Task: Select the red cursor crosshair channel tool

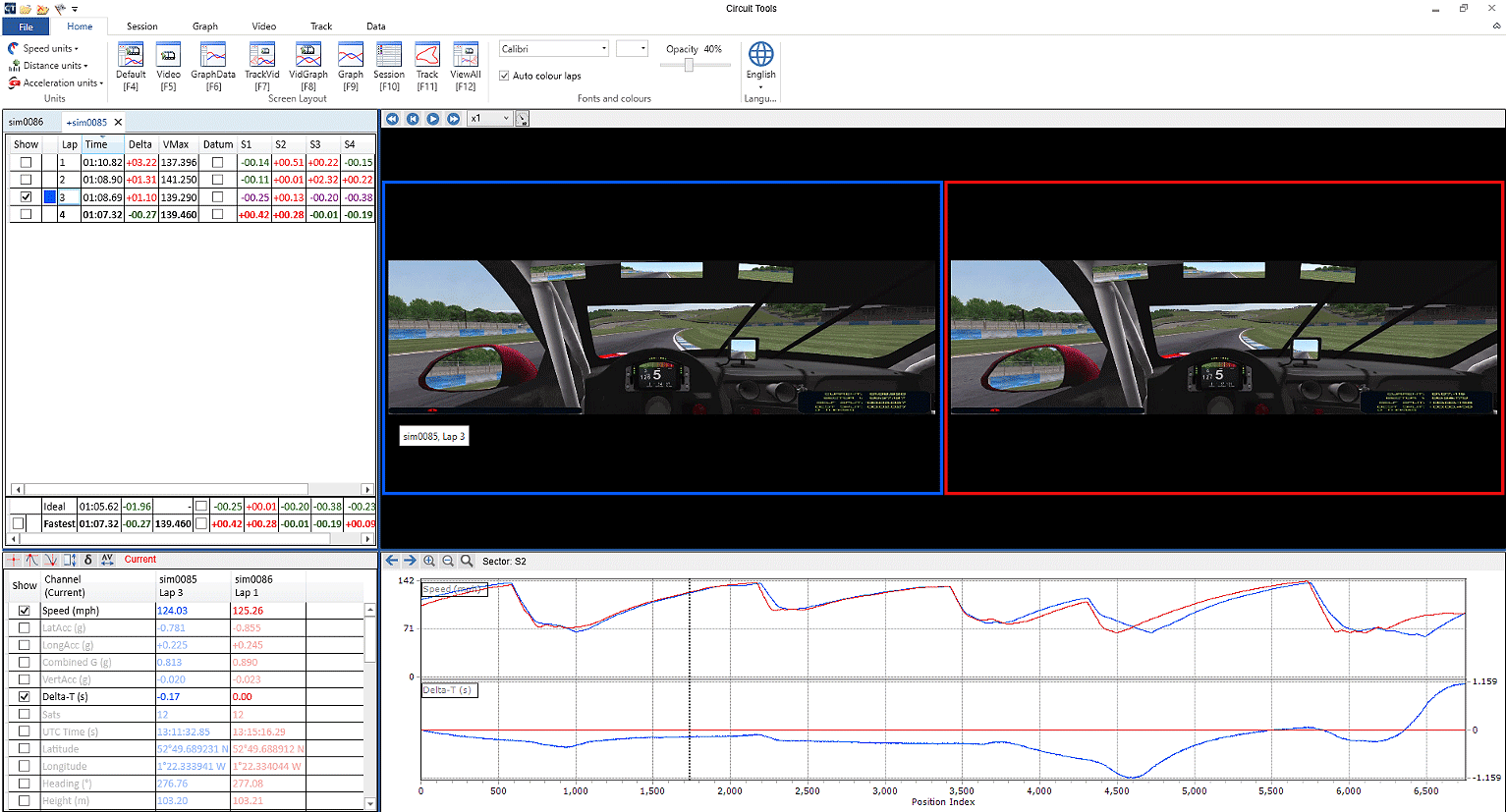Action: click(x=14, y=560)
